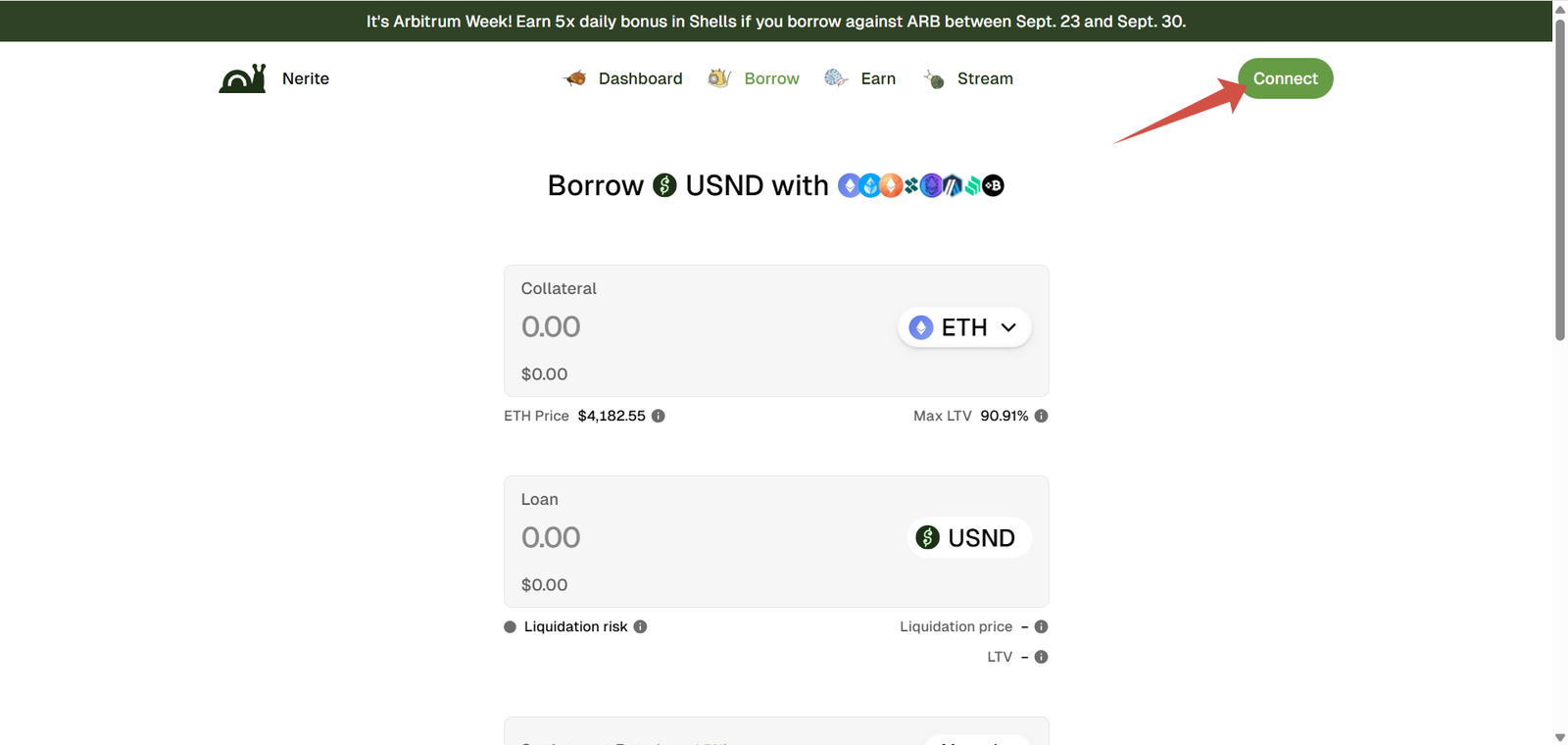Screen dimensions: 1568x745
Task: Expand the collateral selector chevron arrow
Action: click(1008, 327)
